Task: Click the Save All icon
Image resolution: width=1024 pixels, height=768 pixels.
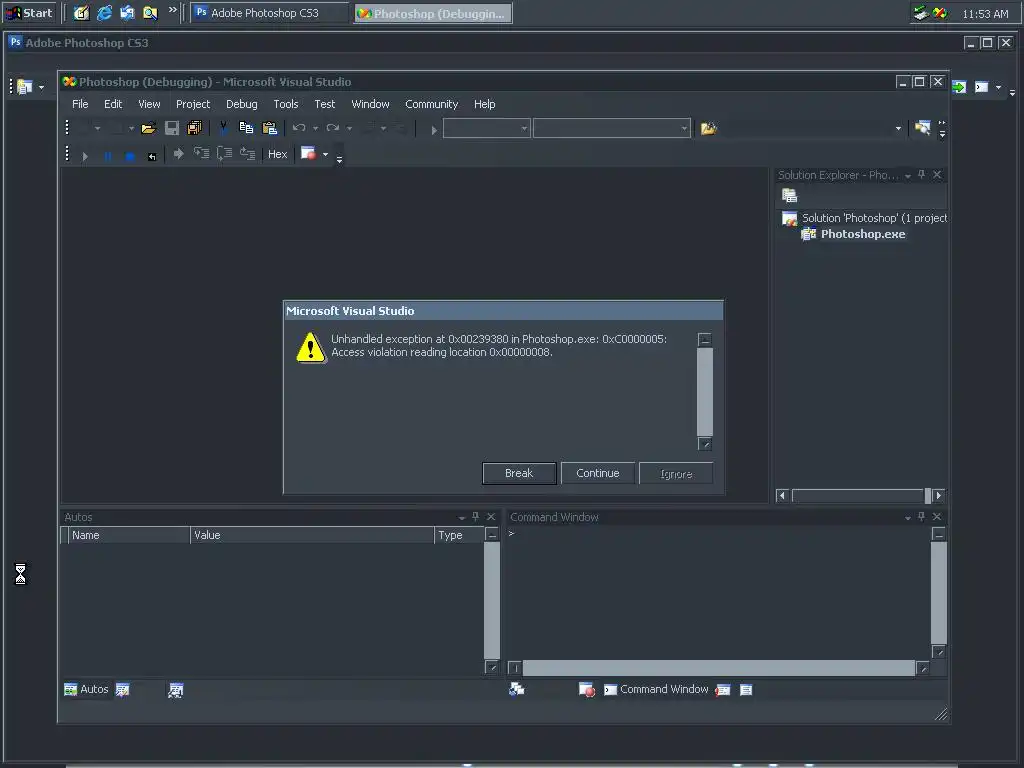Action: (195, 128)
